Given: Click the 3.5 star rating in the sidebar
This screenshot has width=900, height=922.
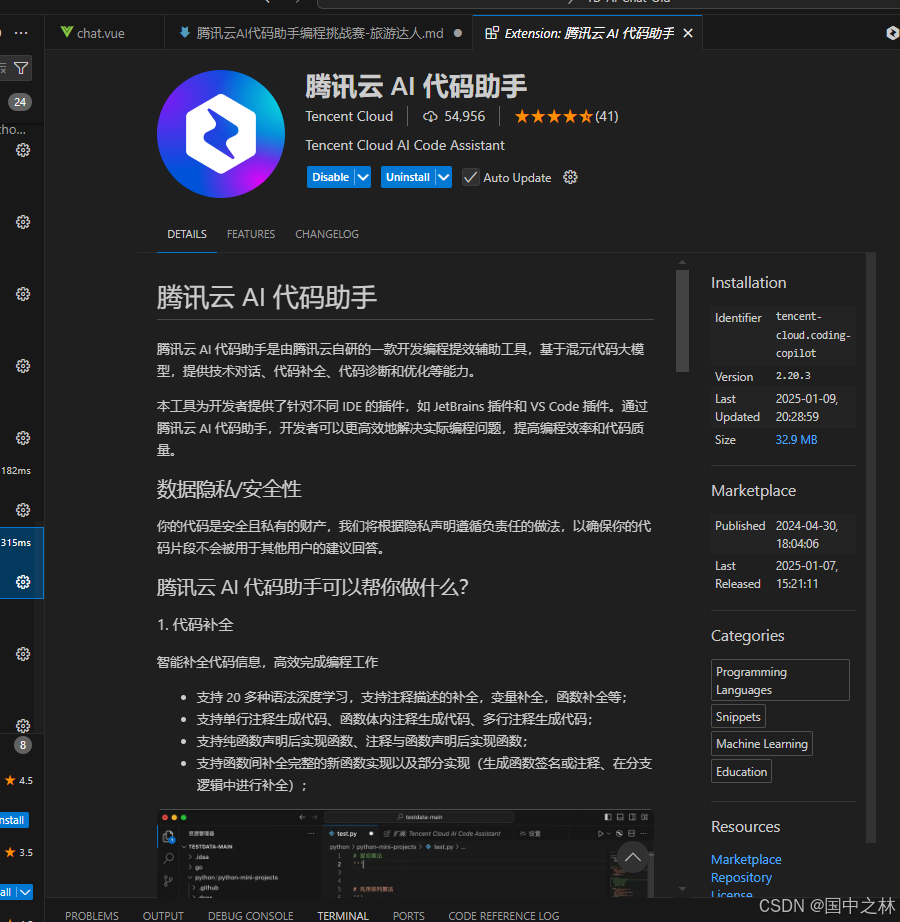Looking at the screenshot, I should click(x=19, y=852).
